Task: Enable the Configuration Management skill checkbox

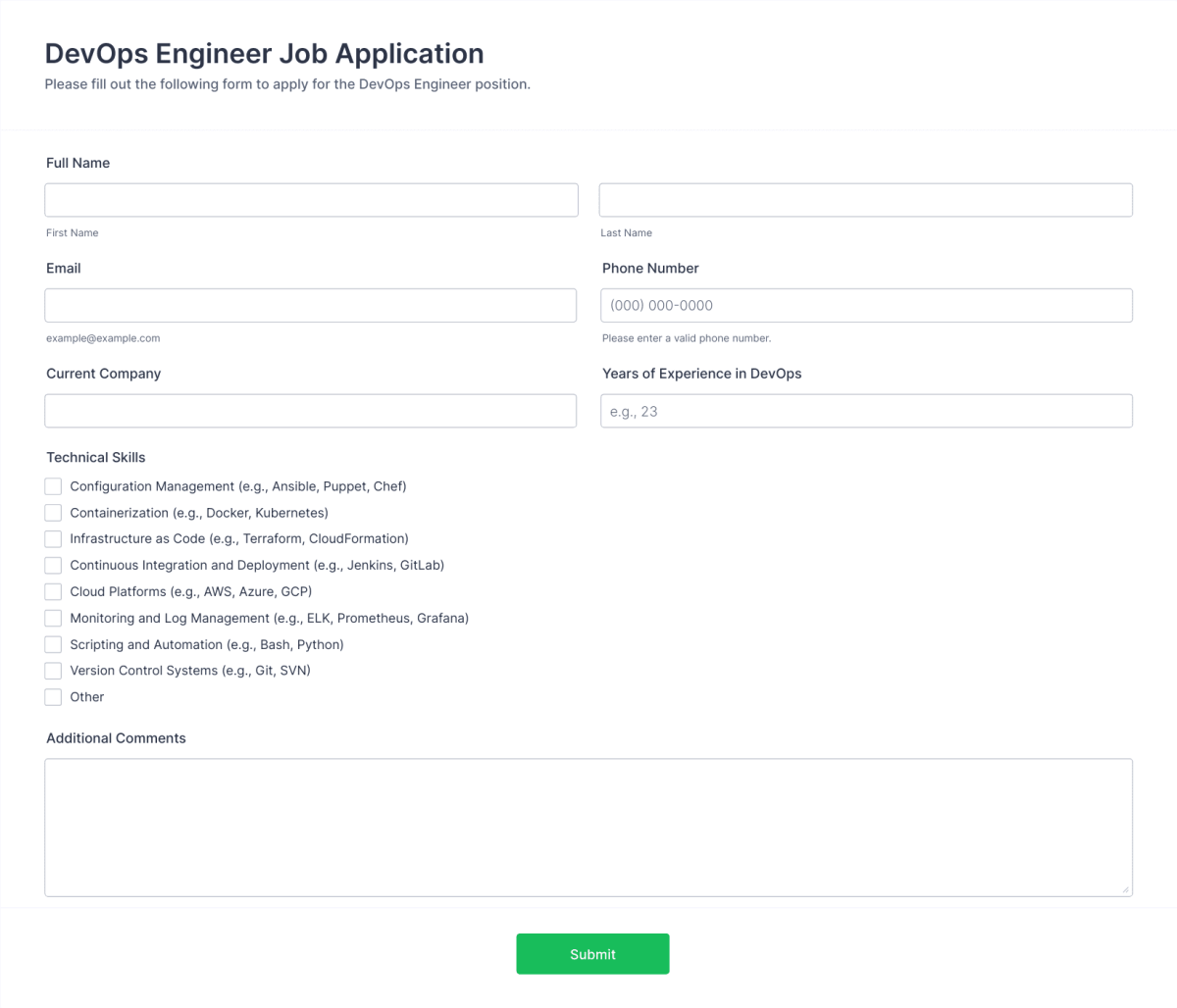Action: click(x=53, y=486)
